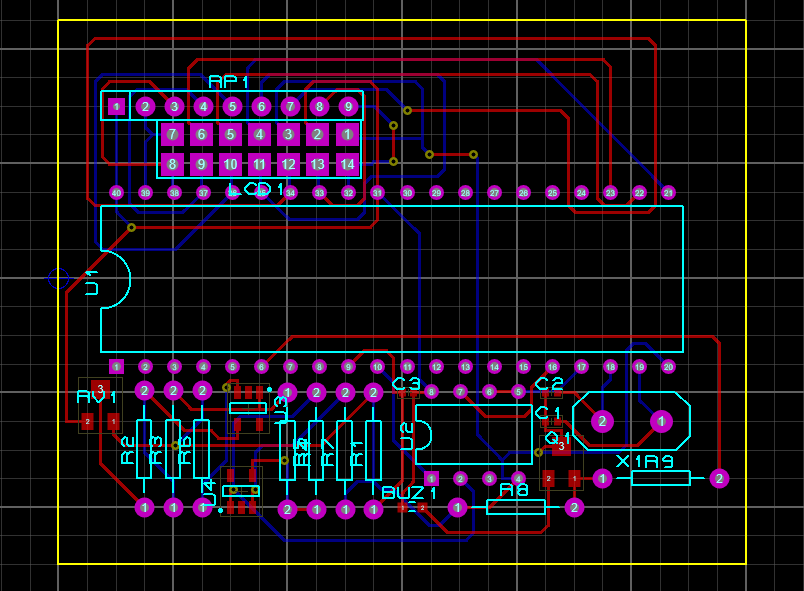Pick U1 pin 28 pad
The image size is (804, 591).
point(465,193)
